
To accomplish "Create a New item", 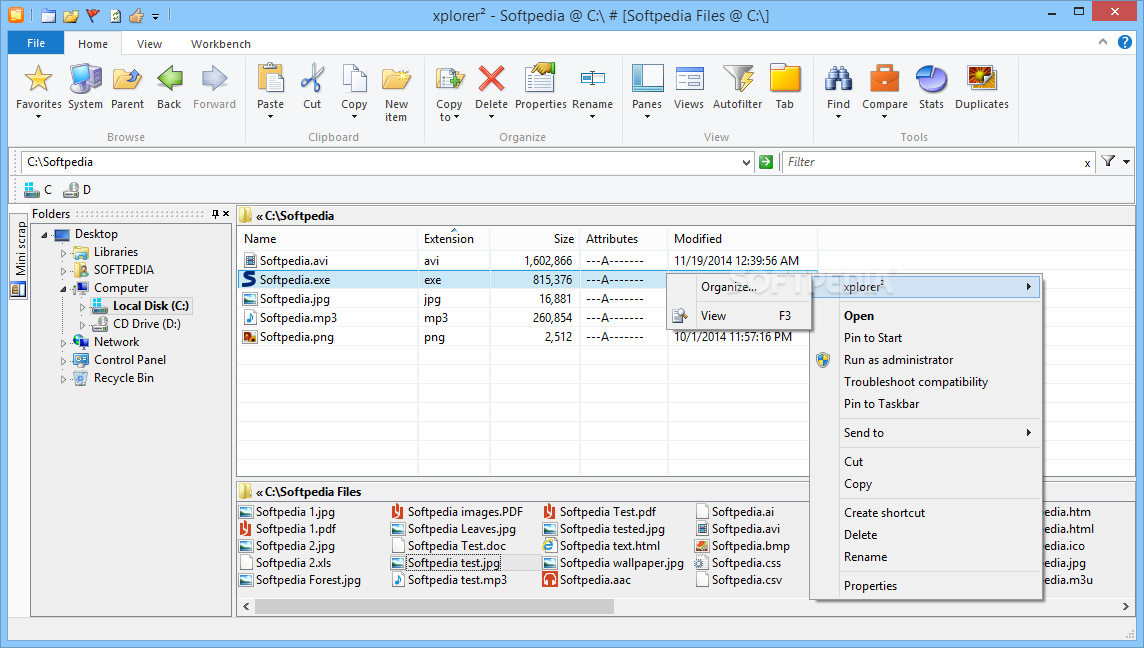I will point(396,92).
